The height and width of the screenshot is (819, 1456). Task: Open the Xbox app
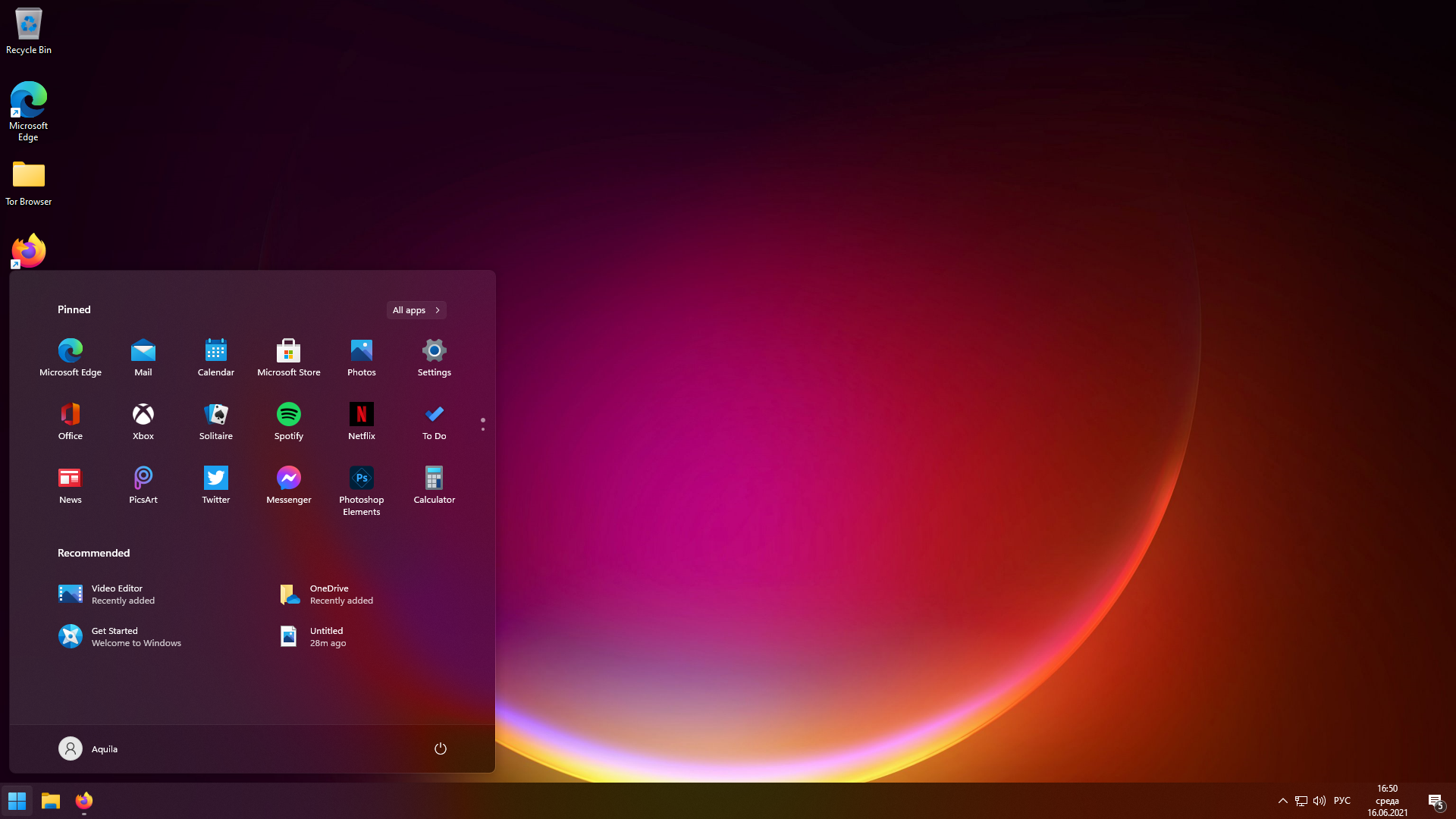pyautogui.click(x=143, y=420)
